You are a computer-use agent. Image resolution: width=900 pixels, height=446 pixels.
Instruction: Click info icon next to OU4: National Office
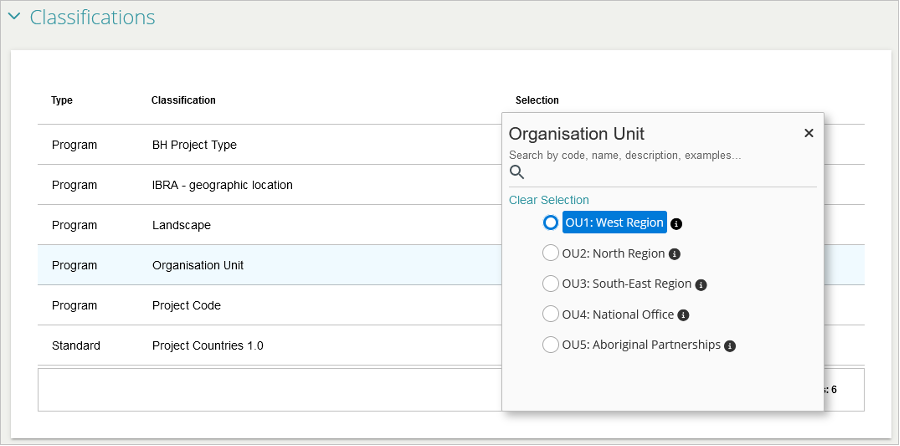[683, 315]
